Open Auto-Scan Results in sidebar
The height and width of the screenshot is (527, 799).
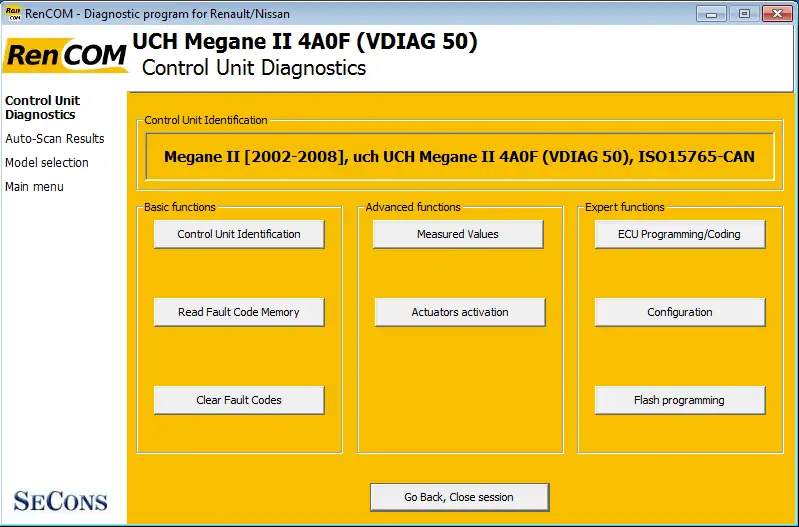click(x=55, y=139)
